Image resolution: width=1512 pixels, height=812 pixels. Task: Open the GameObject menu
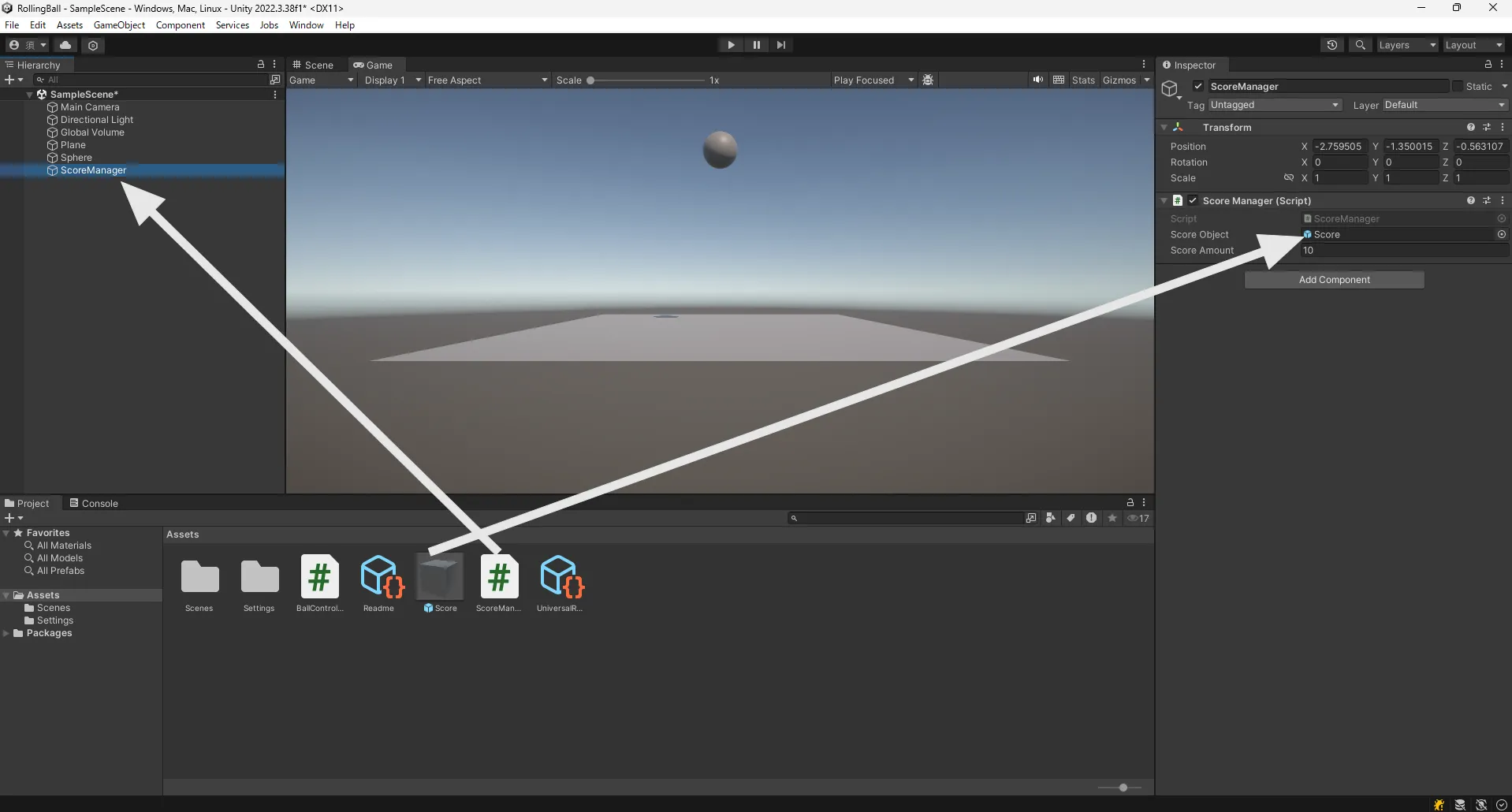(x=119, y=24)
